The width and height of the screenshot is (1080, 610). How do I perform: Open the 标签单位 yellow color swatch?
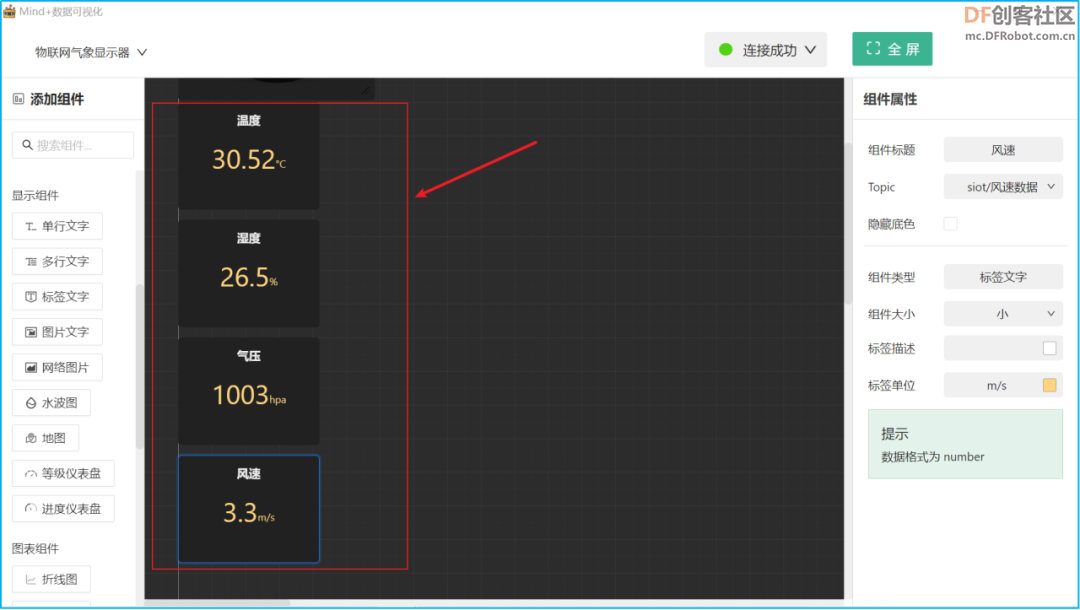click(1050, 386)
